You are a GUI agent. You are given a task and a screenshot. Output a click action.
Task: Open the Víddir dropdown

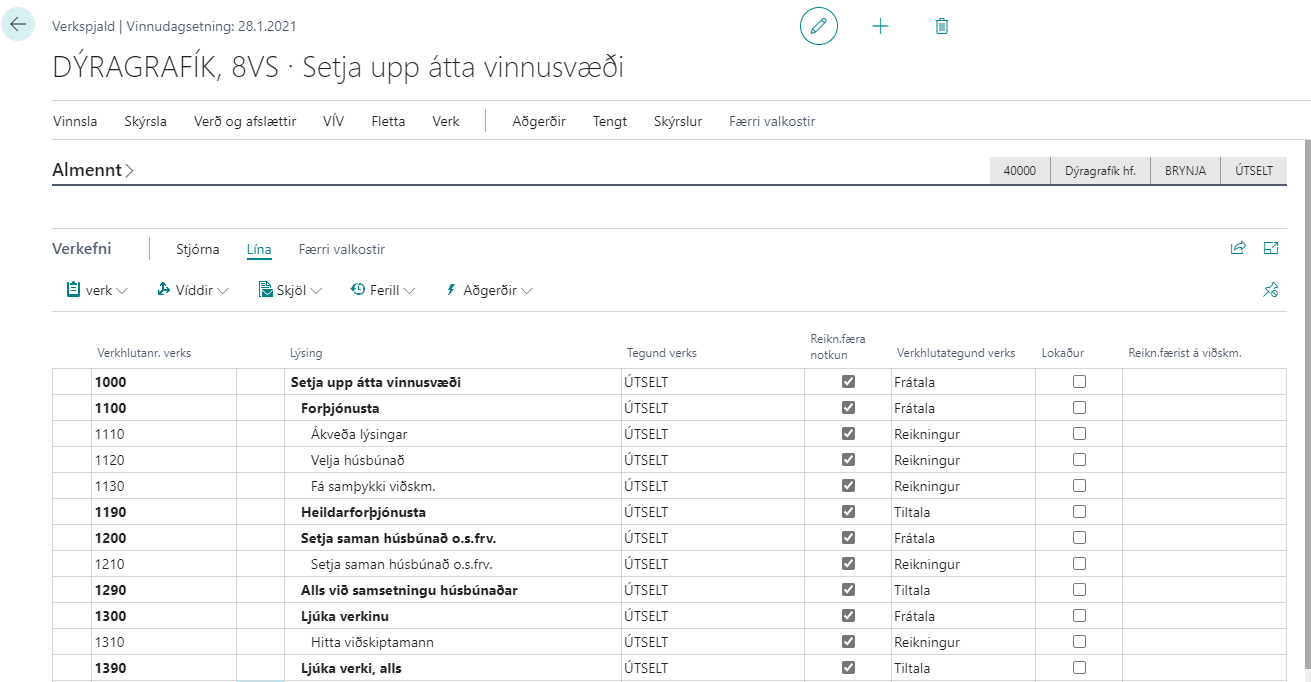(x=193, y=290)
